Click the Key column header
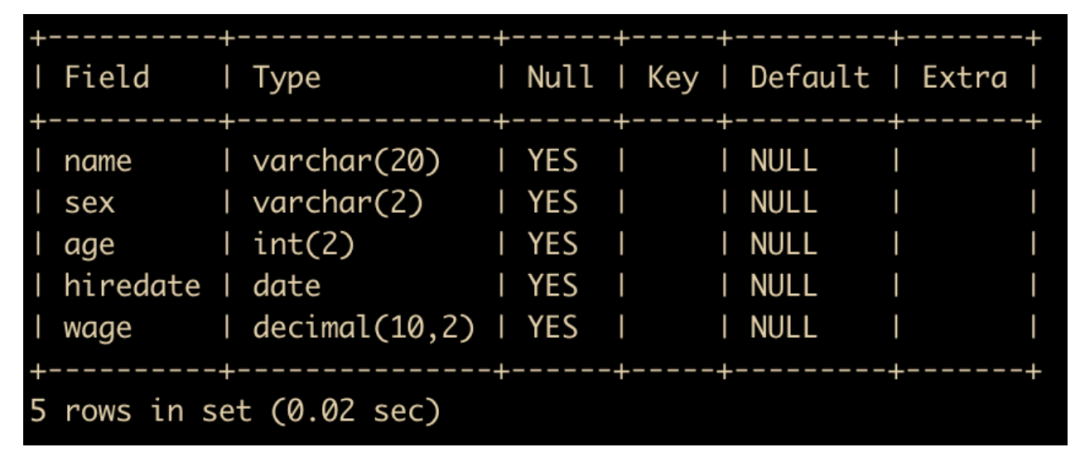 pos(672,79)
